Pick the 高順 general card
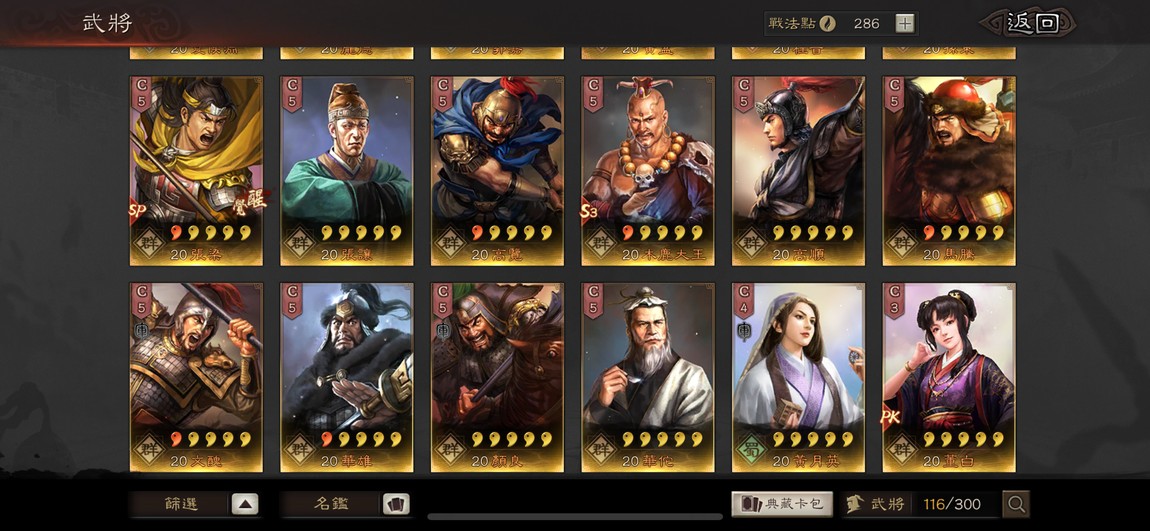Screen dimensions: 1150x531 [799, 171]
